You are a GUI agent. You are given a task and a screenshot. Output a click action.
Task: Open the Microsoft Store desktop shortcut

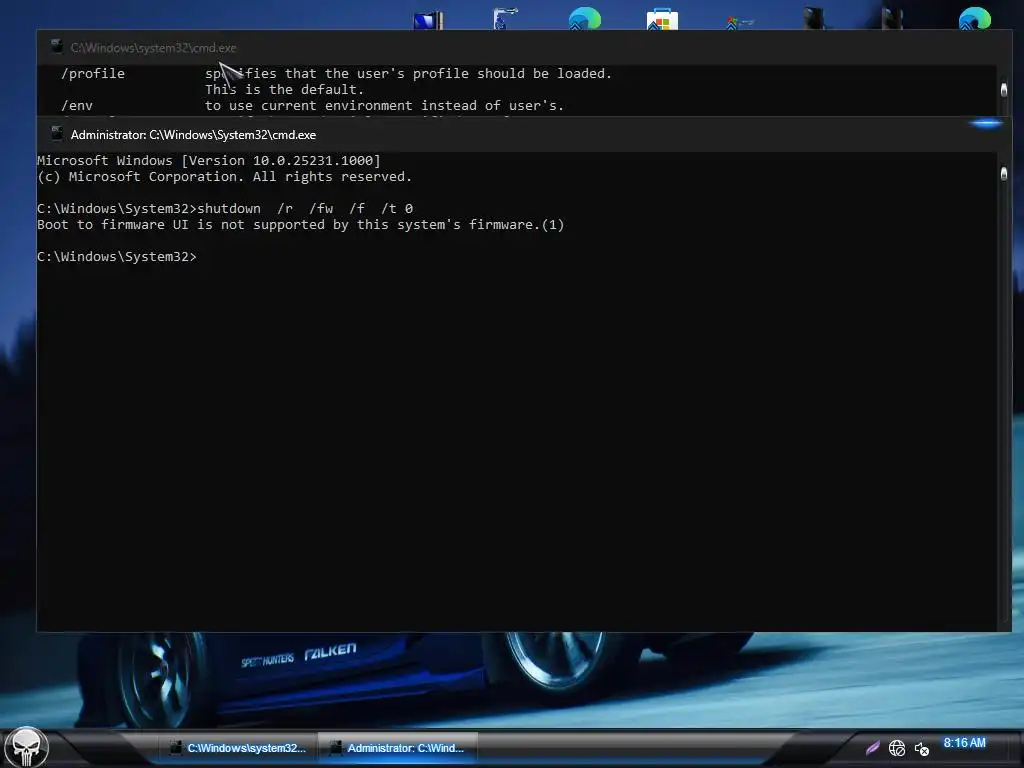(x=662, y=19)
